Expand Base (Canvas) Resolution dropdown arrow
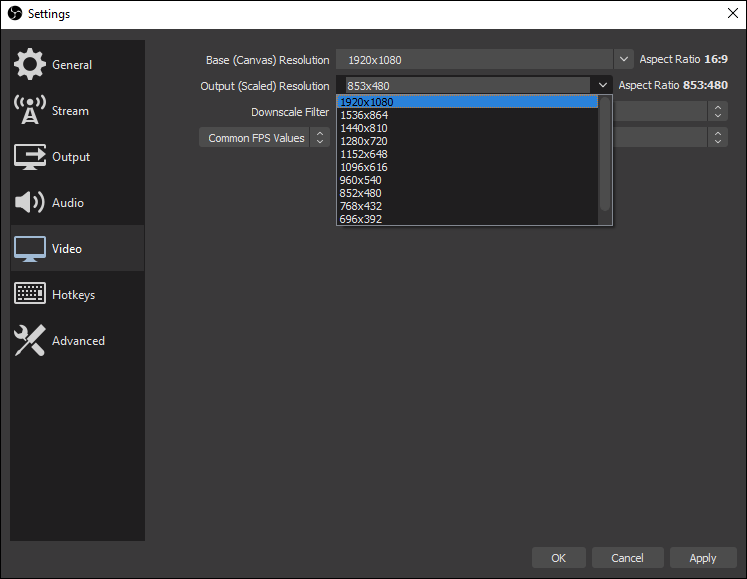Screen dimensions: 747x579 tap(624, 60)
